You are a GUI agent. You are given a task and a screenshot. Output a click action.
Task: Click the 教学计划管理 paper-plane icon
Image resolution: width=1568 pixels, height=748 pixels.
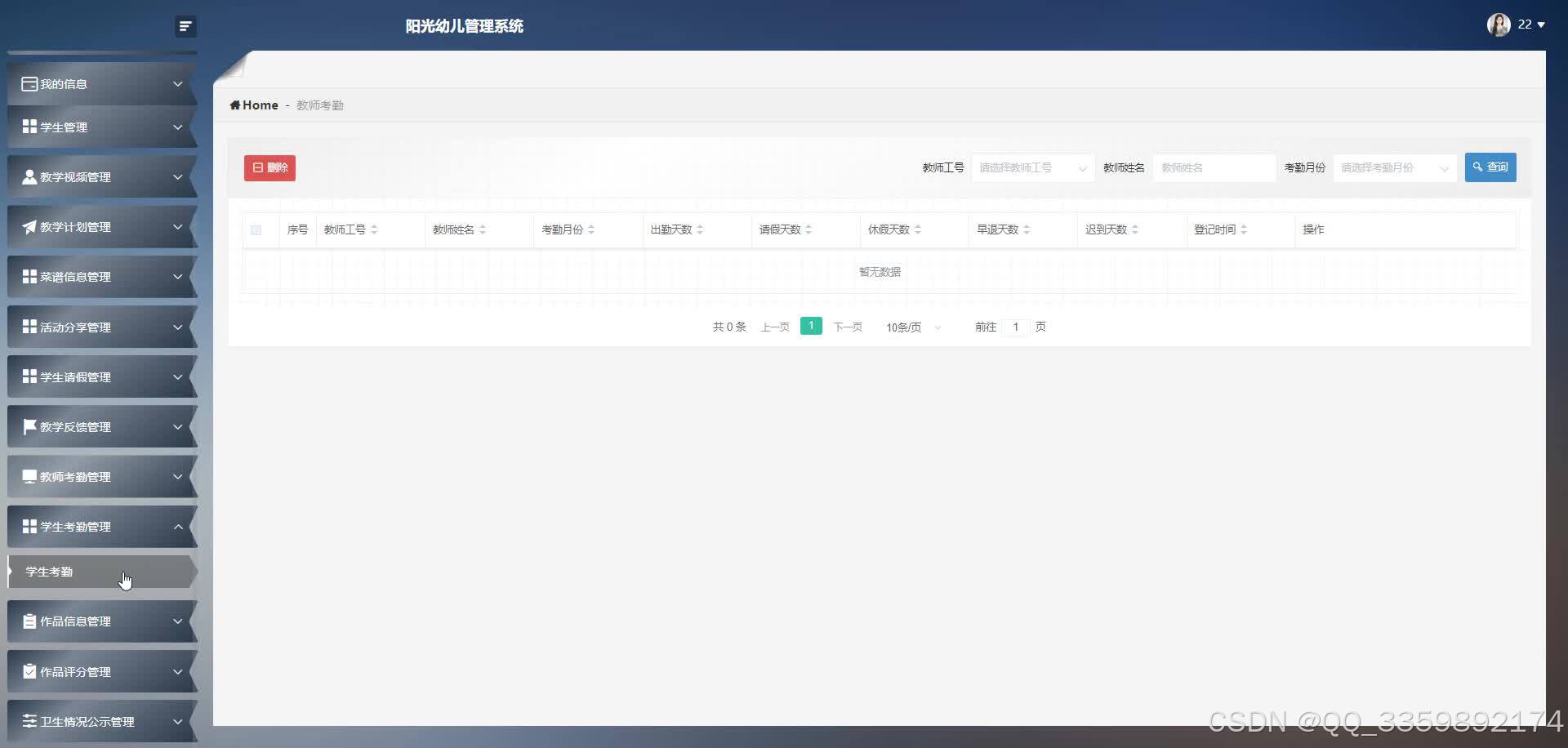(x=28, y=226)
